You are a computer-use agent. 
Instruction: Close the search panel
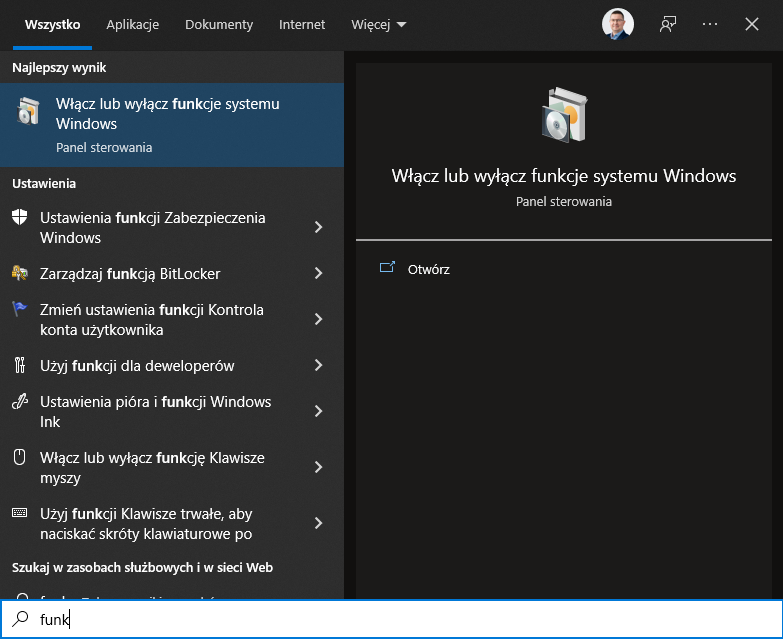coord(752,24)
